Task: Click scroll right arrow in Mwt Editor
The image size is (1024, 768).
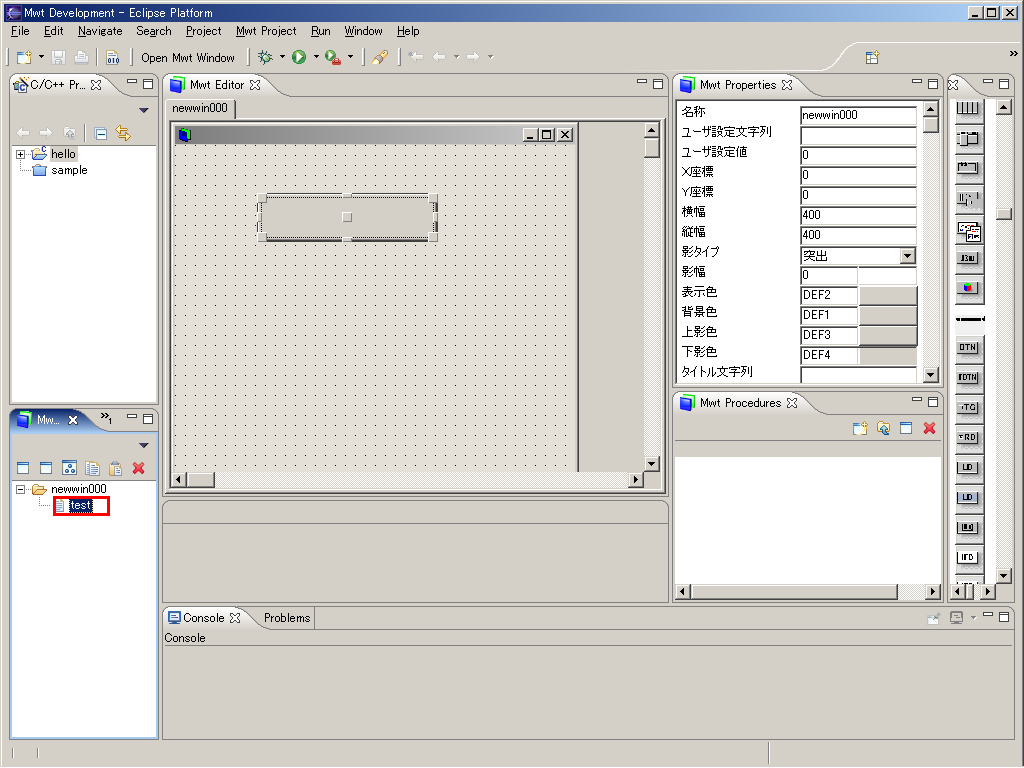Action: coord(635,479)
